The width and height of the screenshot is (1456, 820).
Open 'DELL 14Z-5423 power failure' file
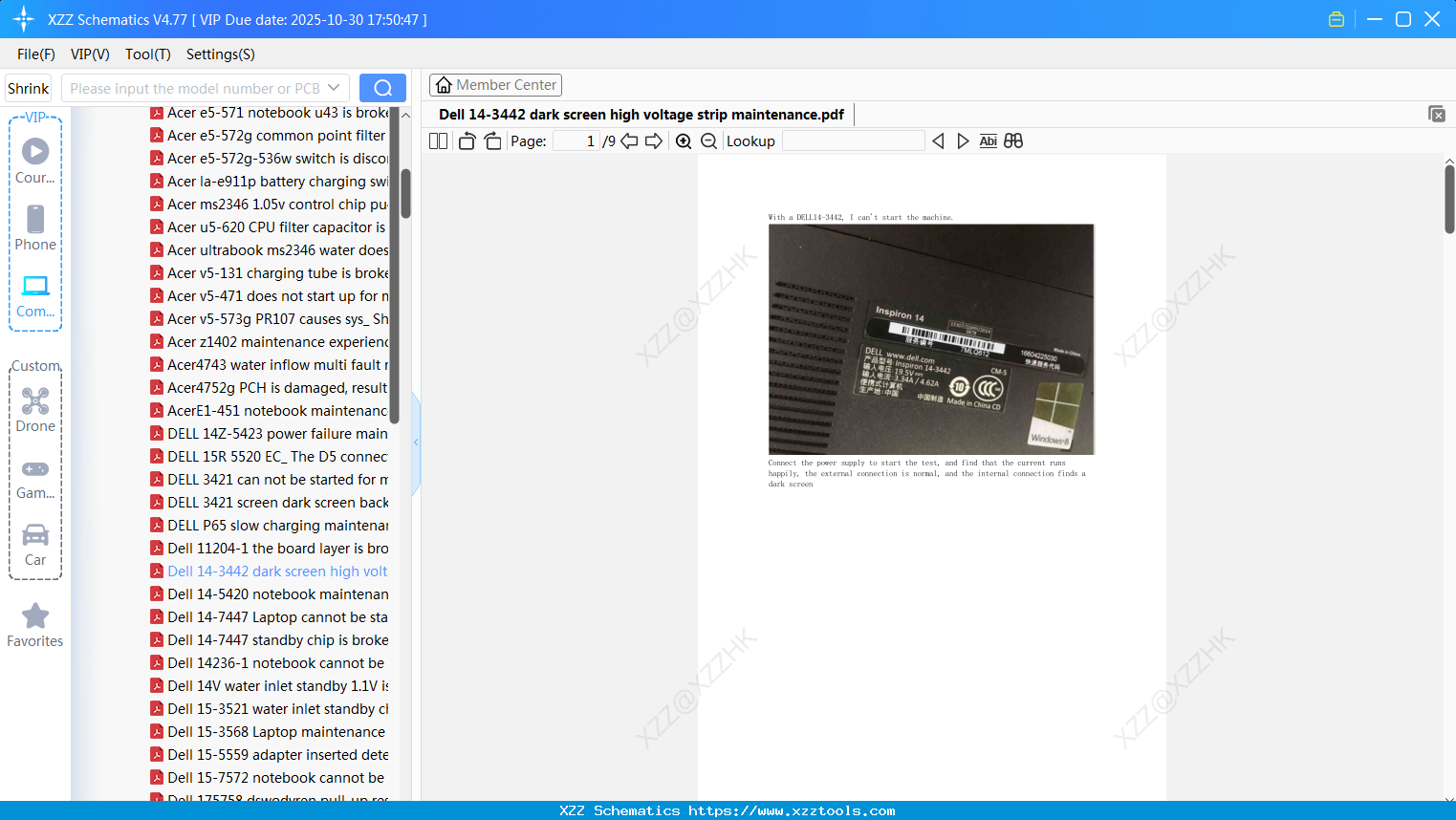[270, 434]
